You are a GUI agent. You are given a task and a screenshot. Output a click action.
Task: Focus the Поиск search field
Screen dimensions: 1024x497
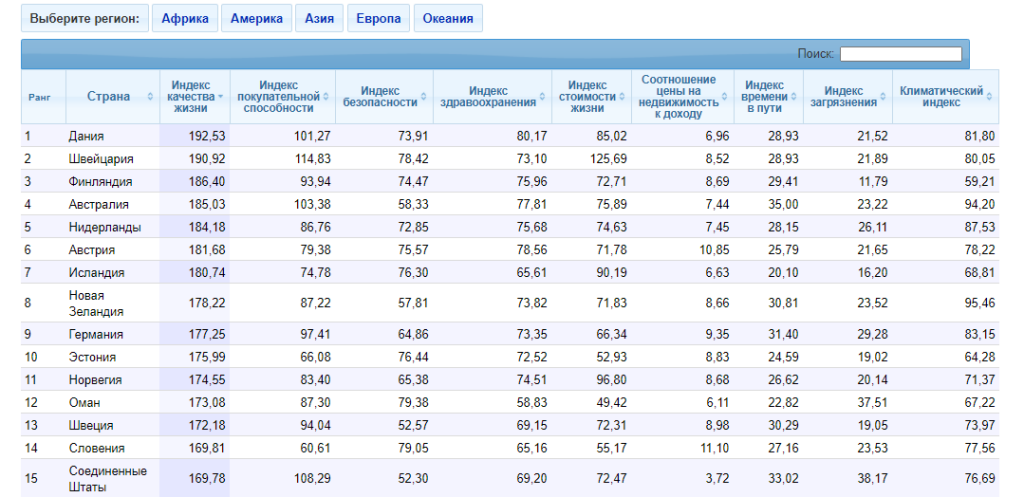tap(900, 54)
